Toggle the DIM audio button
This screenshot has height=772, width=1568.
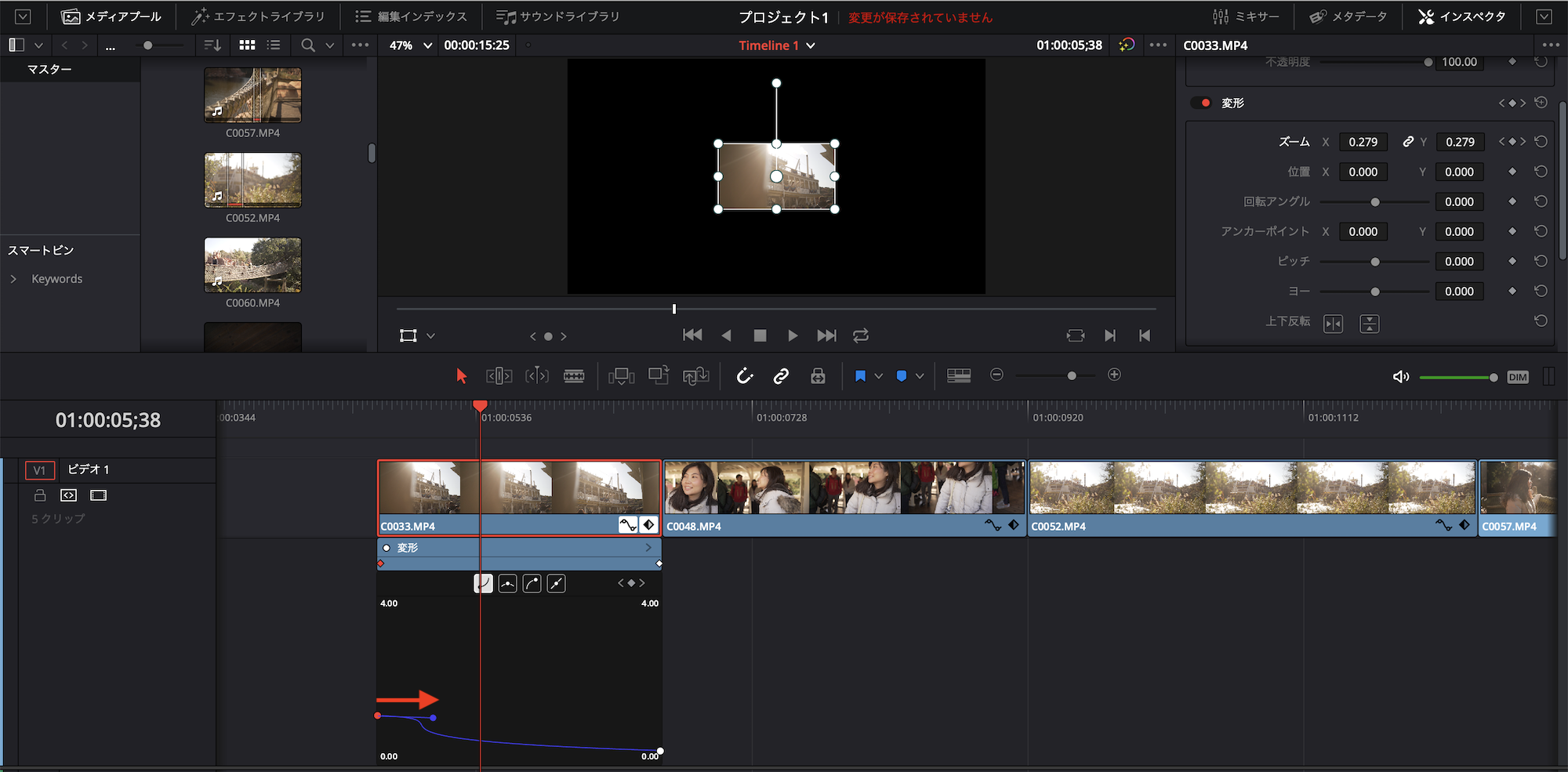point(1518,377)
